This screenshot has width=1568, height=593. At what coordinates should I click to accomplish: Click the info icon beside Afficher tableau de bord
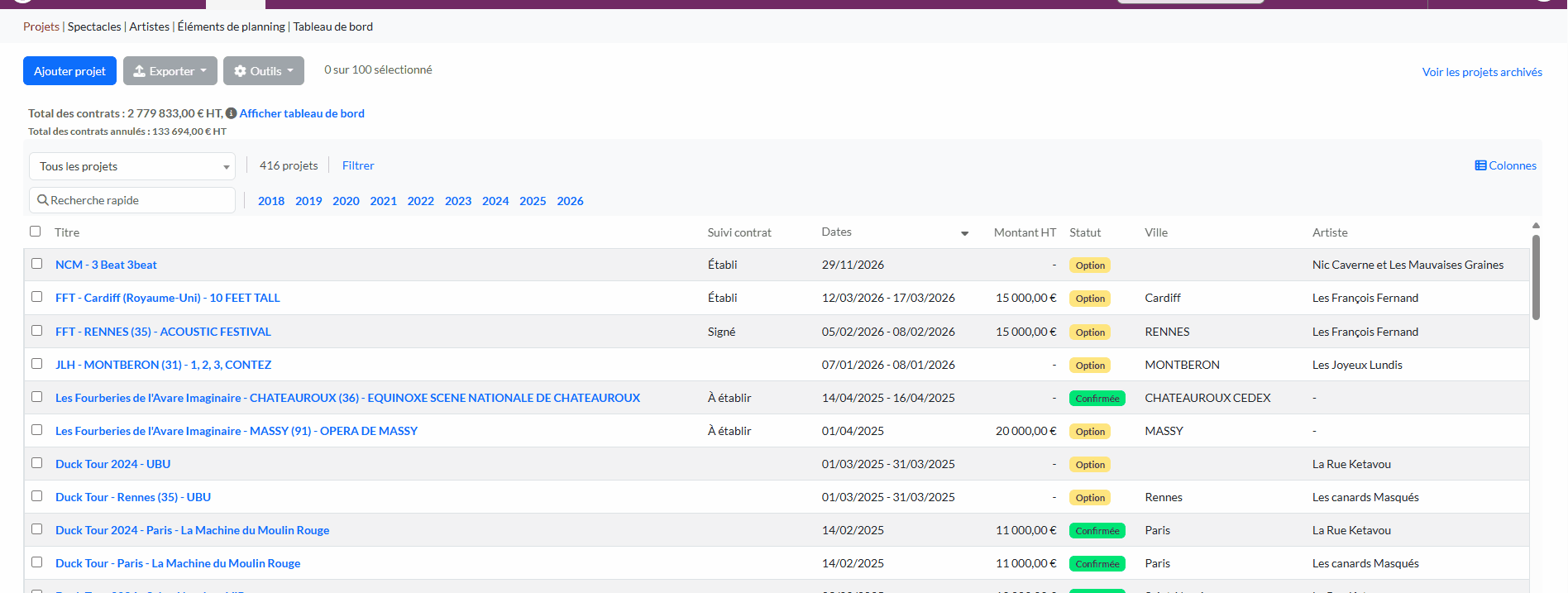coord(232,113)
